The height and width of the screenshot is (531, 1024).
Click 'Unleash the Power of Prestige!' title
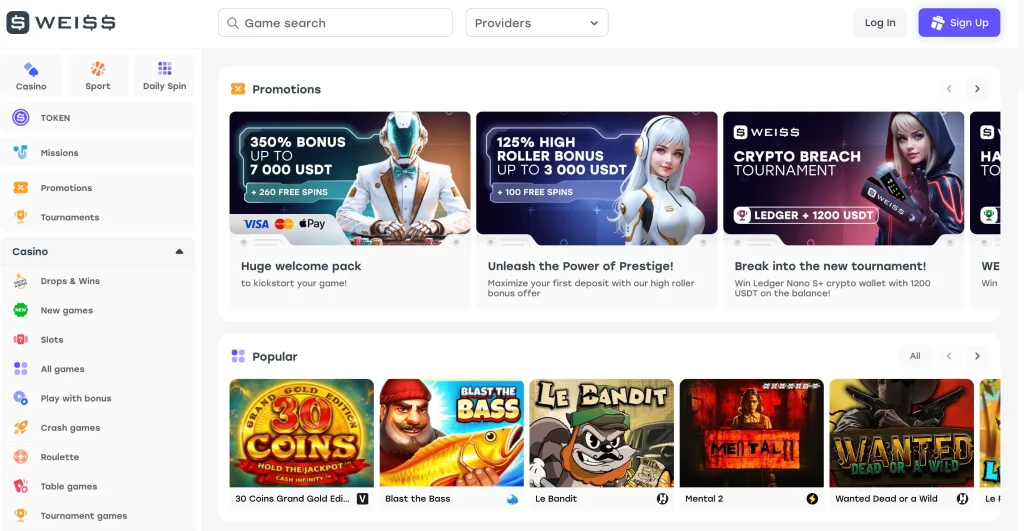[x=581, y=266]
